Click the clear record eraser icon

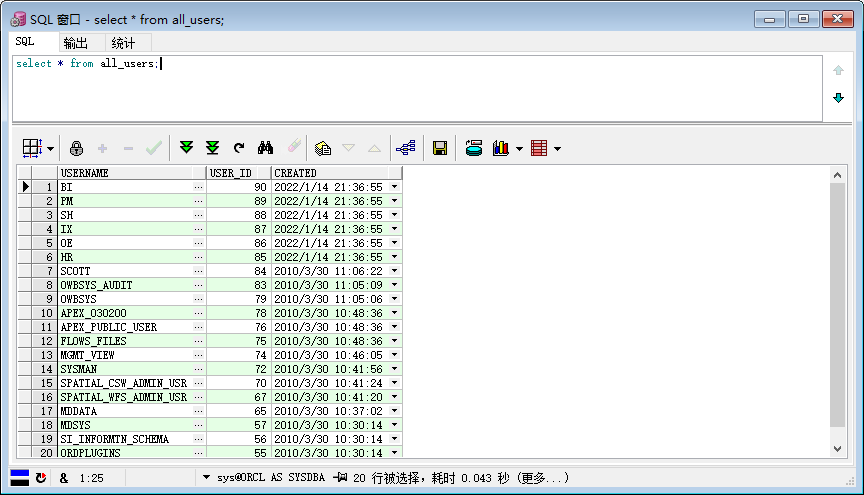tap(294, 146)
